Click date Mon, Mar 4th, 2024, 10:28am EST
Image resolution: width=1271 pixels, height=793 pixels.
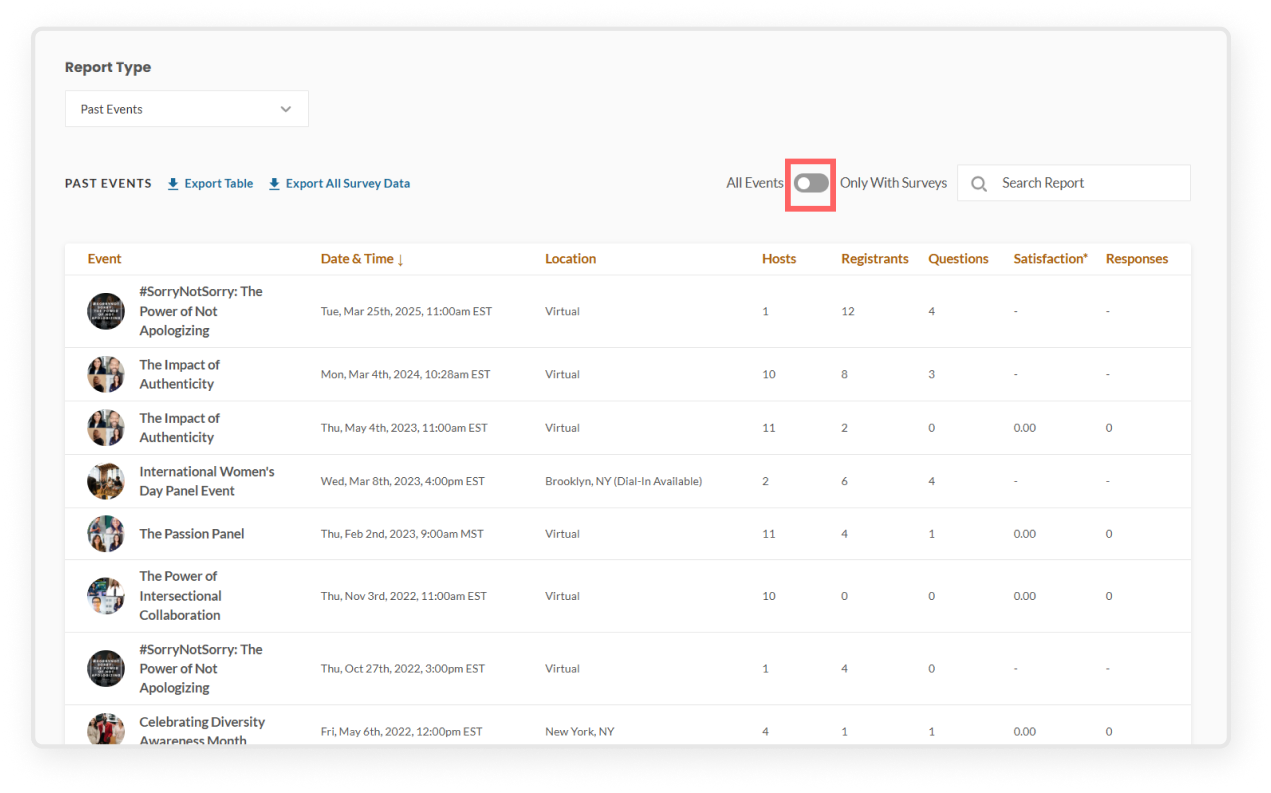point(405,375)
